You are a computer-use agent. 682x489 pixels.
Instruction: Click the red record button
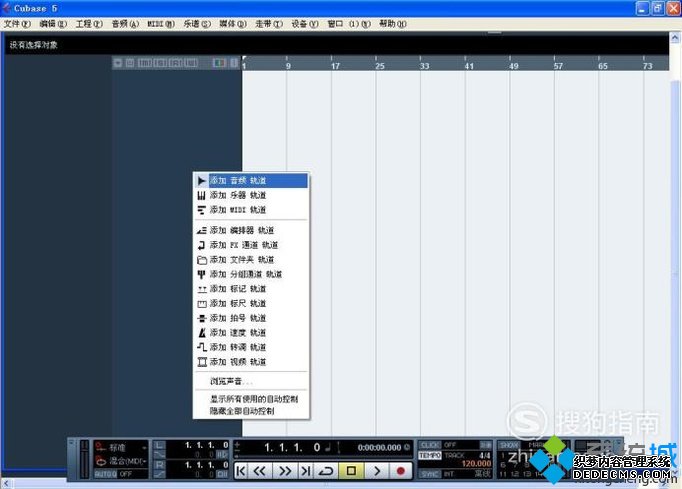[x=401, y=471]
